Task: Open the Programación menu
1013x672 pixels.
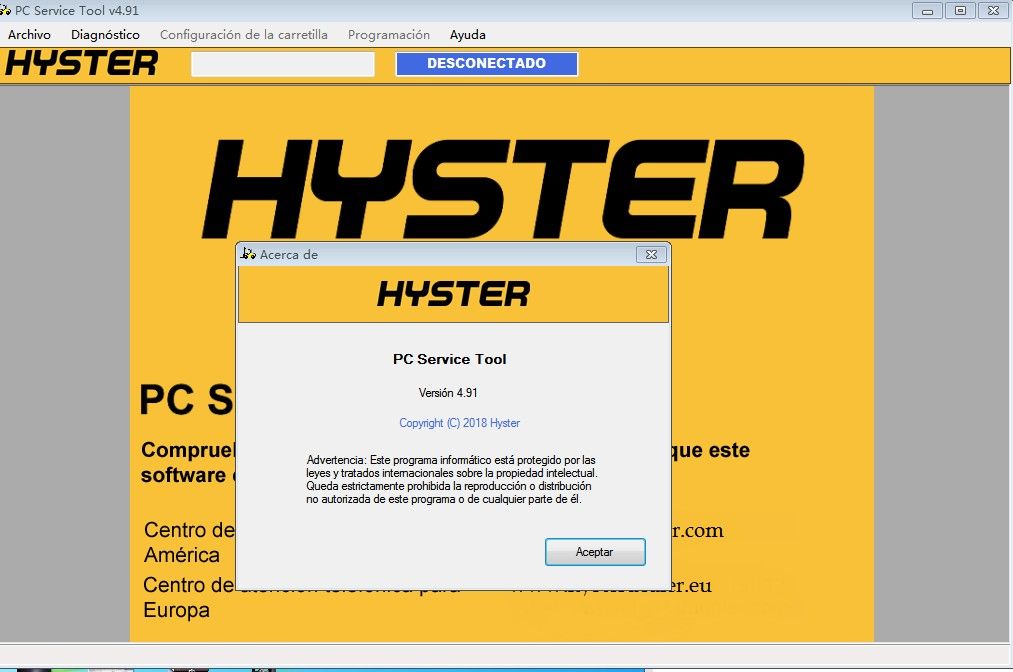Action: pos(388,35)
